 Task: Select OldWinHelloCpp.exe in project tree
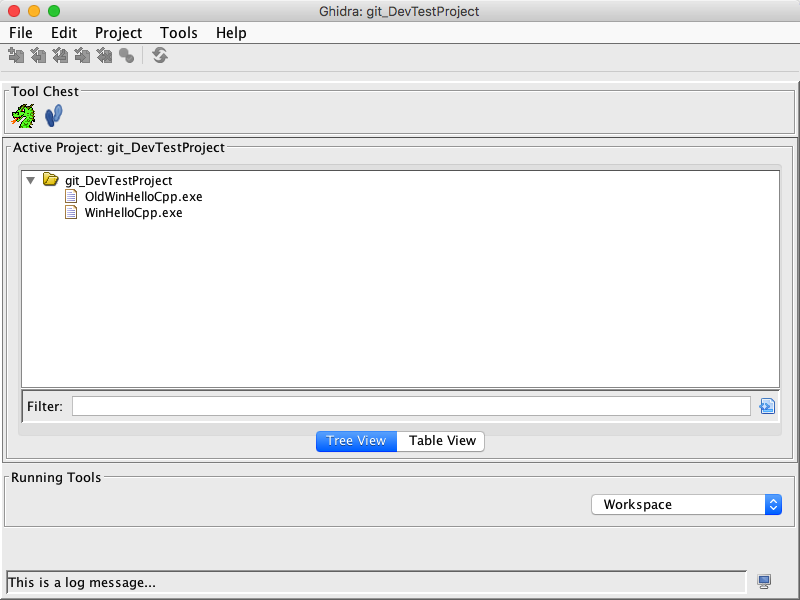coord(143,197)
